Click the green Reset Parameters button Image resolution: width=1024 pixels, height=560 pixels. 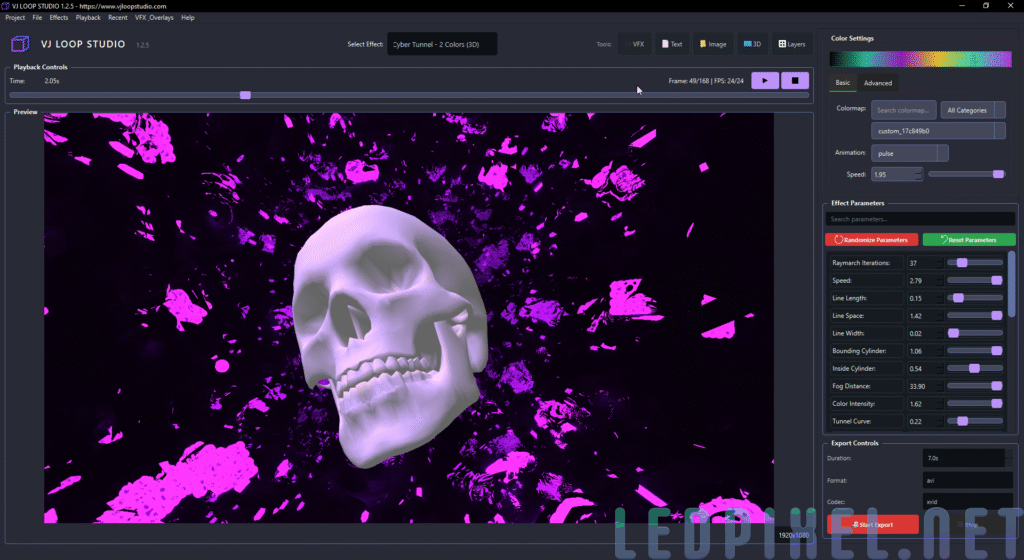pyautogui.click(x=968, y=240)
